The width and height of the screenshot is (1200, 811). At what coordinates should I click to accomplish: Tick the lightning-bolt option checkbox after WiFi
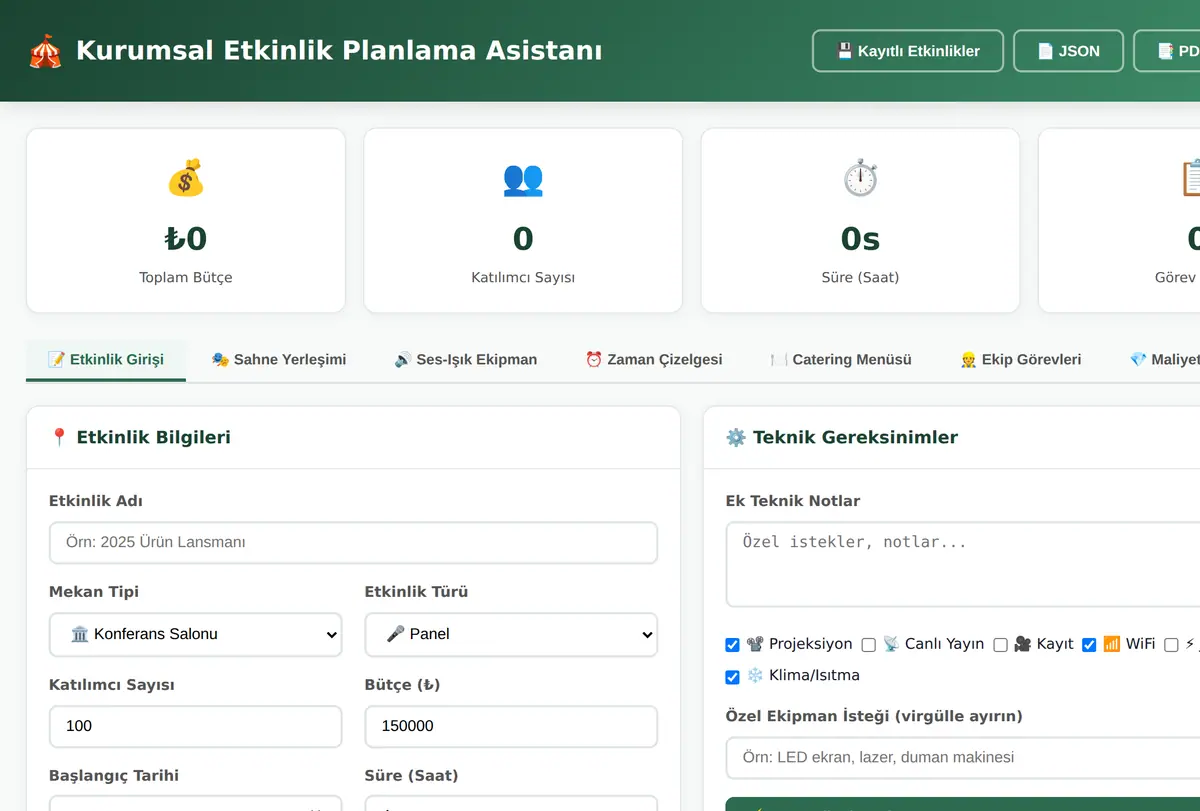(x=1171, y=645)
